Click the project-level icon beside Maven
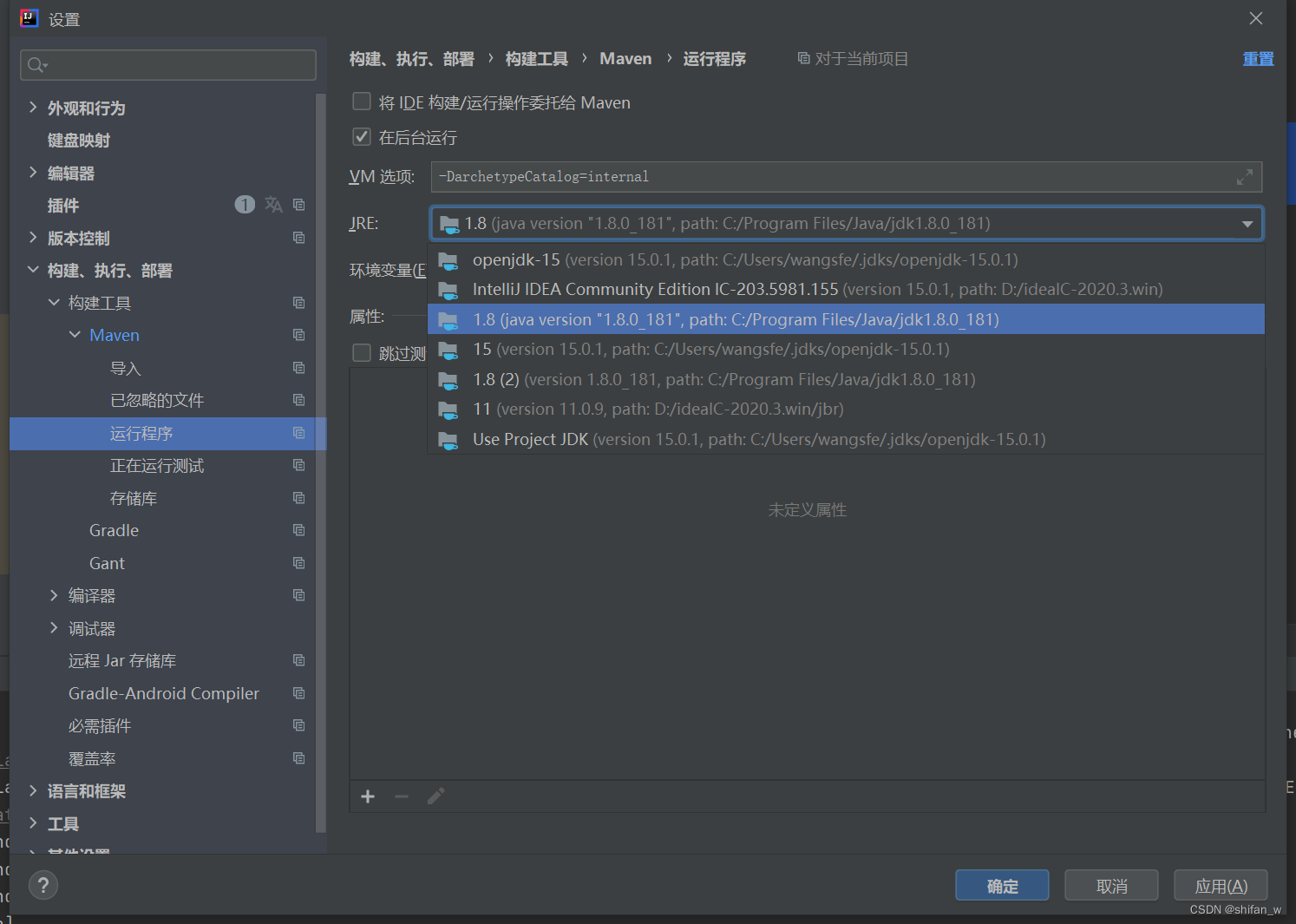This screenshot has width=1296, height=924. (299, 335)
